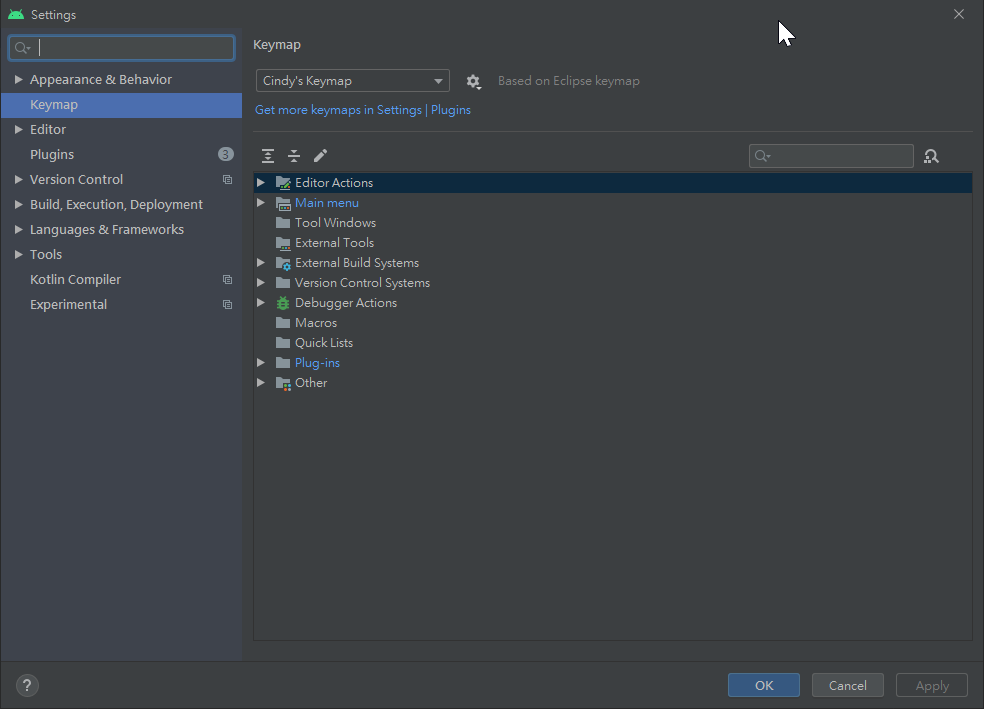Screen dimensions: 984x709
Task: Select the Macros tree row
Action: pos(613,323)
